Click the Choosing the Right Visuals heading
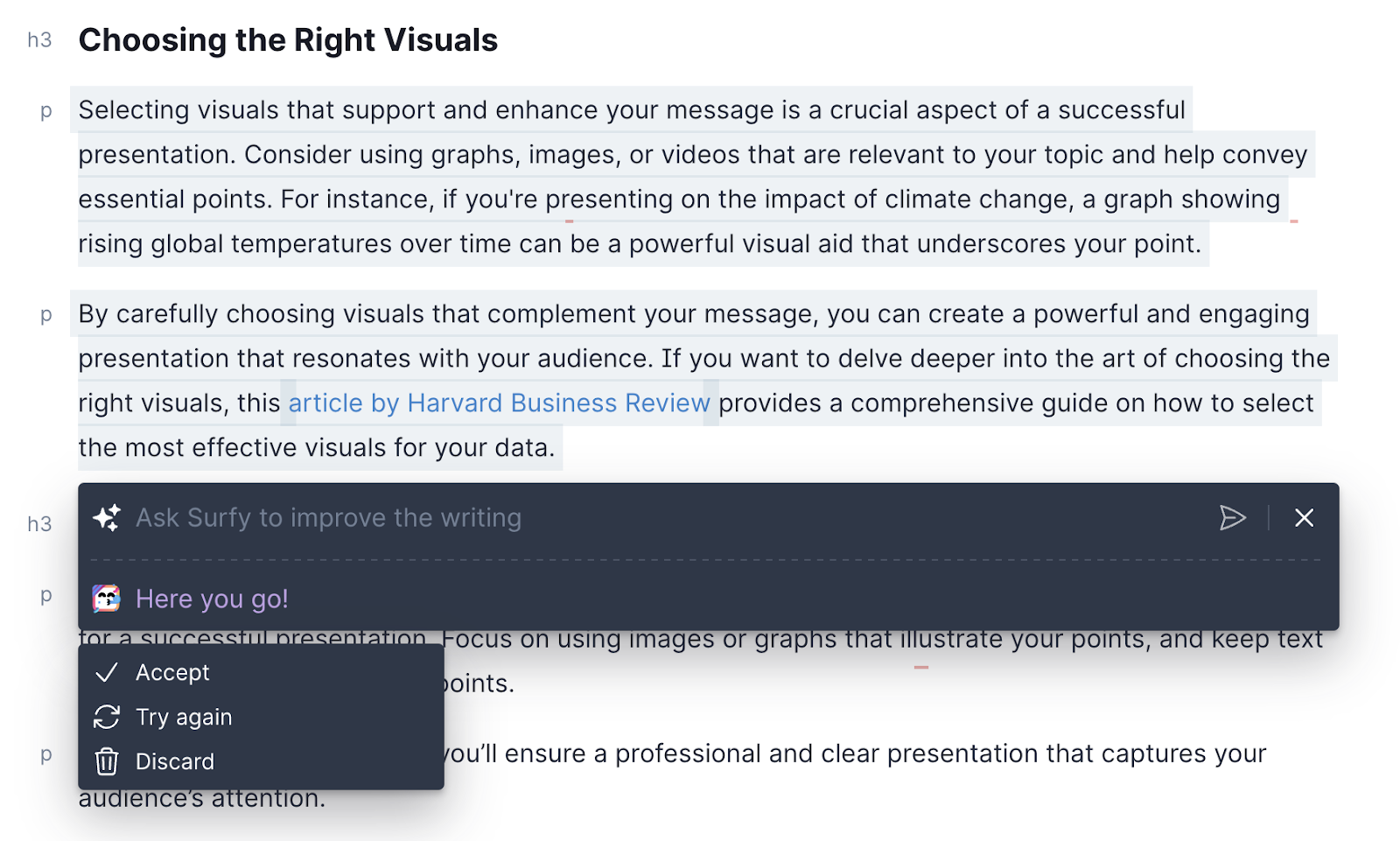This screenshot has height=841, width=1400. pos(288,40)
